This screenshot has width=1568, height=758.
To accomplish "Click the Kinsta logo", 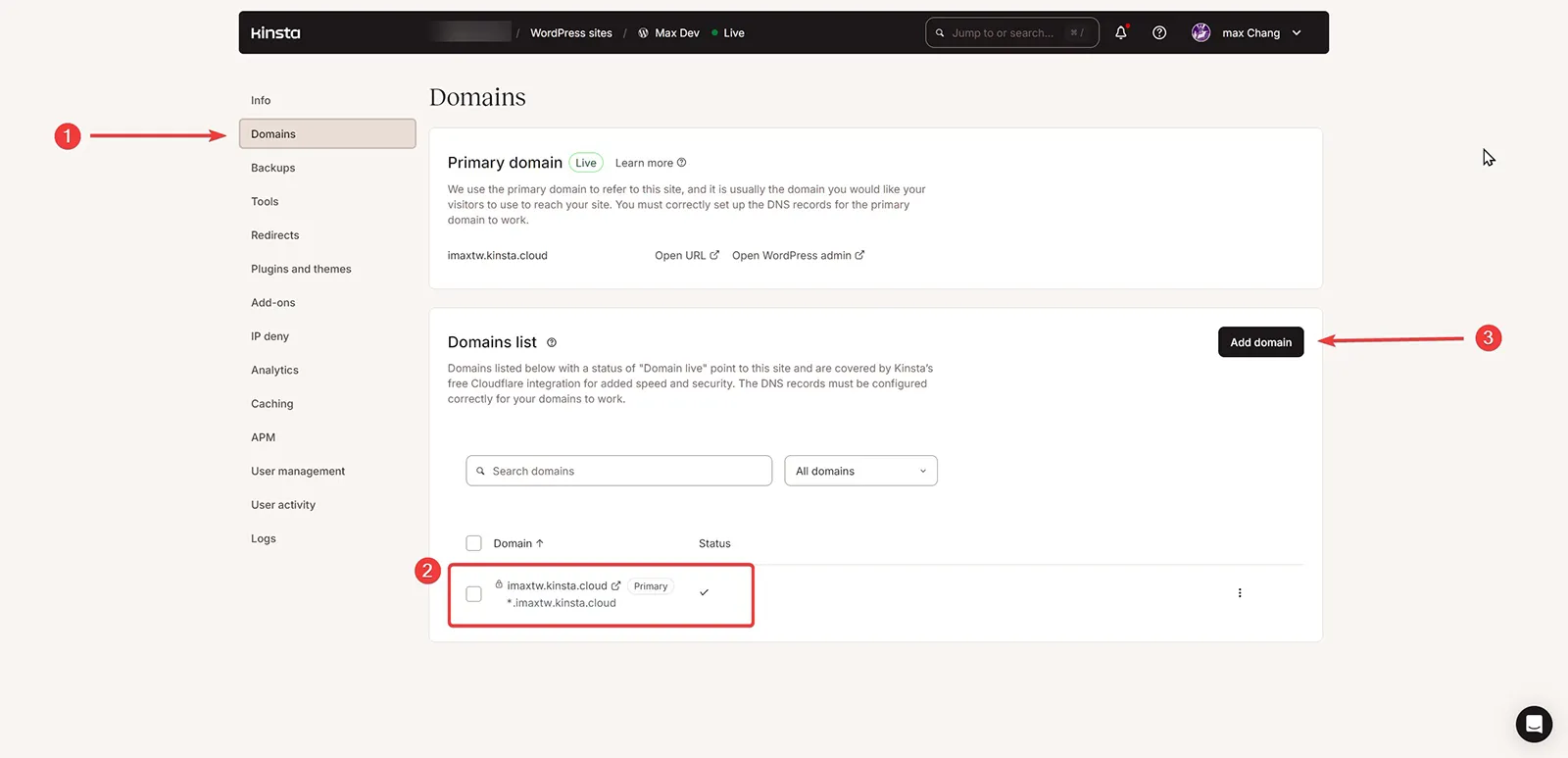I will [x=275, y=33].
